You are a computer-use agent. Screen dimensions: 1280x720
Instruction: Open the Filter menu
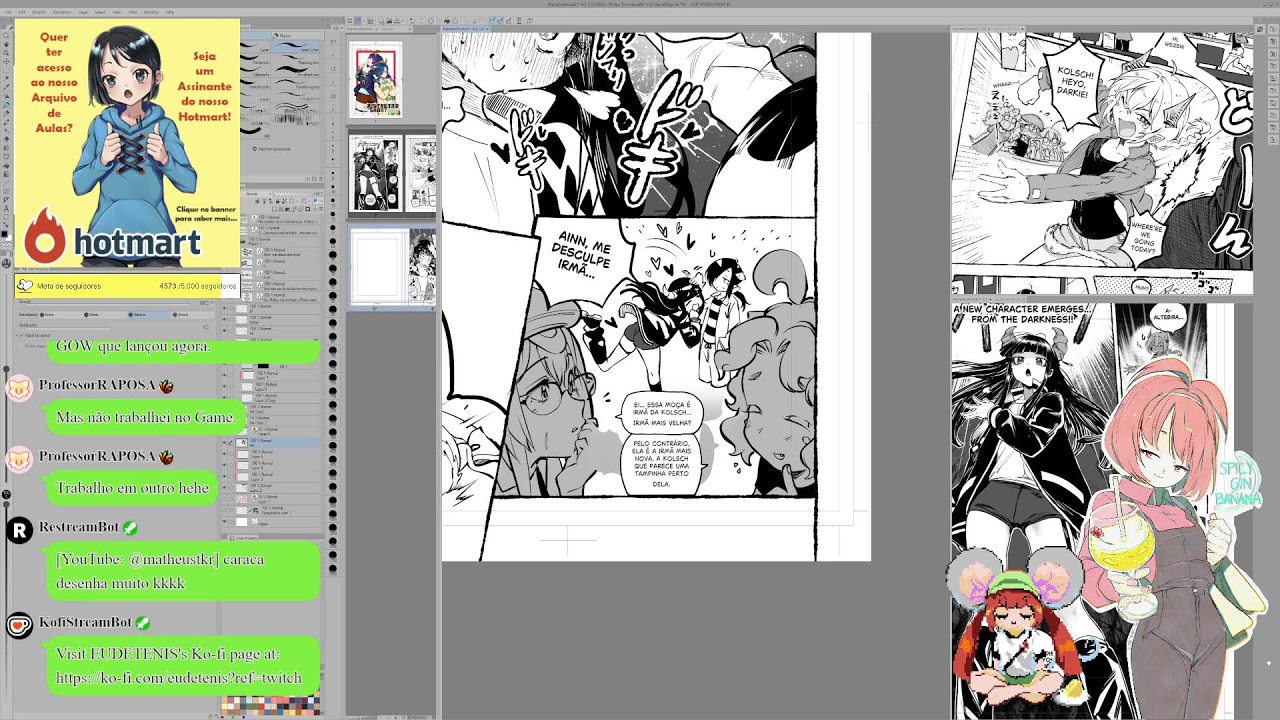pos(133,12)
